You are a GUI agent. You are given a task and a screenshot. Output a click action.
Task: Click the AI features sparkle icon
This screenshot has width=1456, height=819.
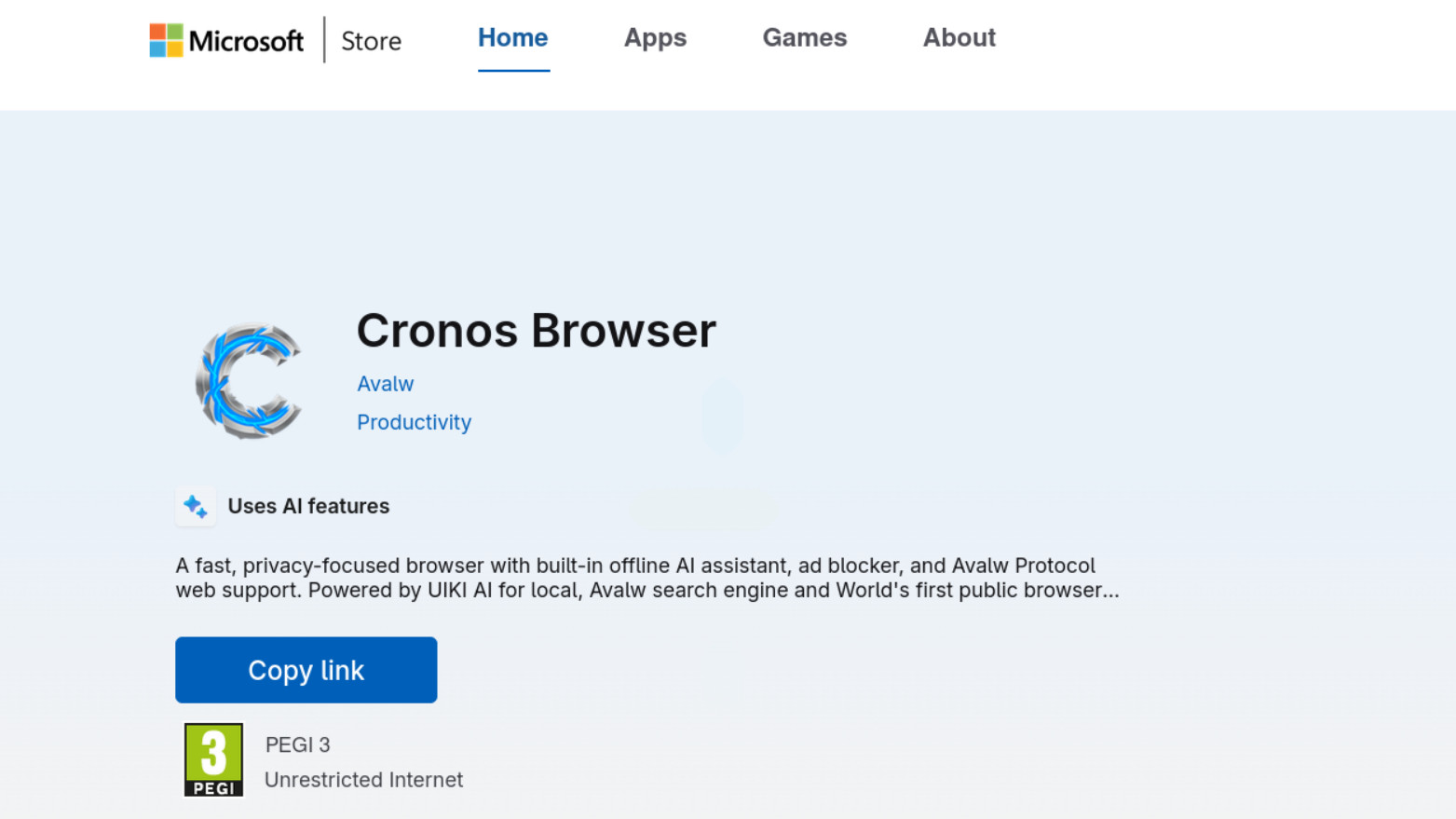pyautogui.click(x=196, y=506)
